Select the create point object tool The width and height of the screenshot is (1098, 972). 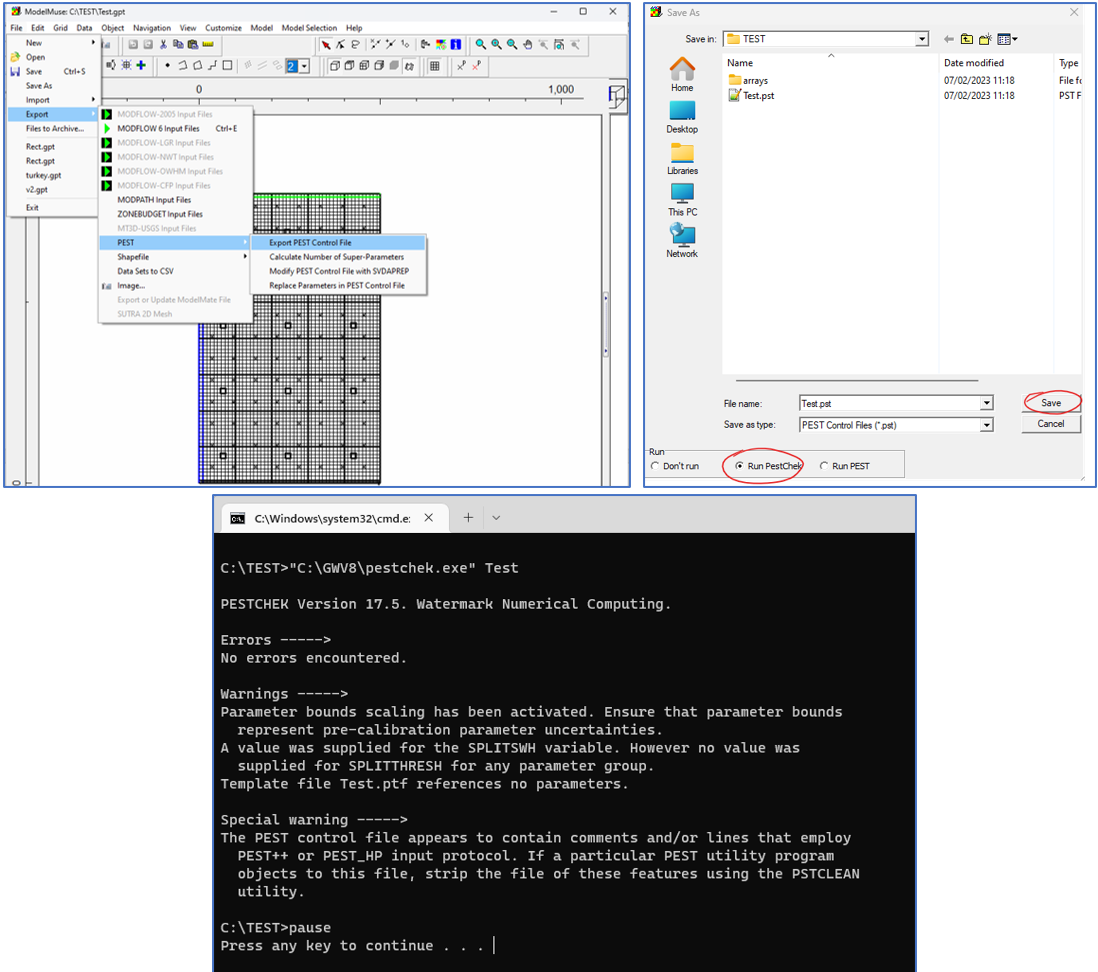[167, 66]
